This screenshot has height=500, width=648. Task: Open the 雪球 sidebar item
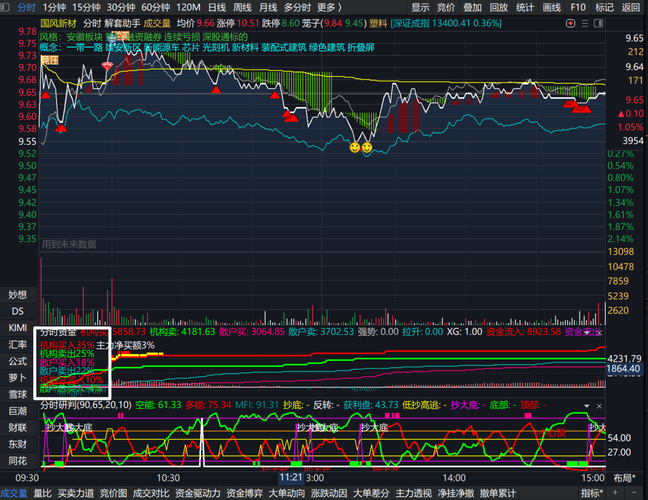pyautogui.click(x=18, y=394)
